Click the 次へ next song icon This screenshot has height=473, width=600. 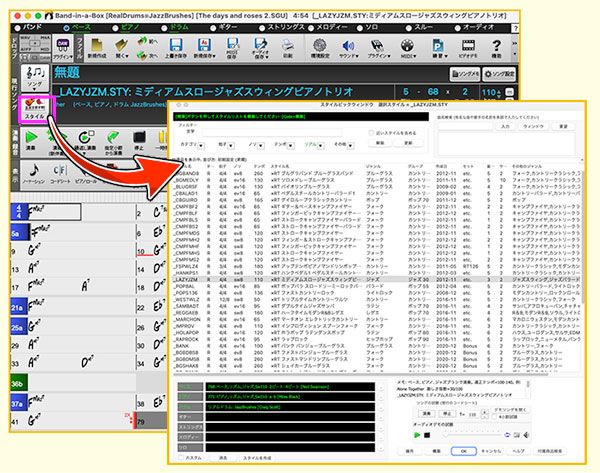[x=148, y=56]
